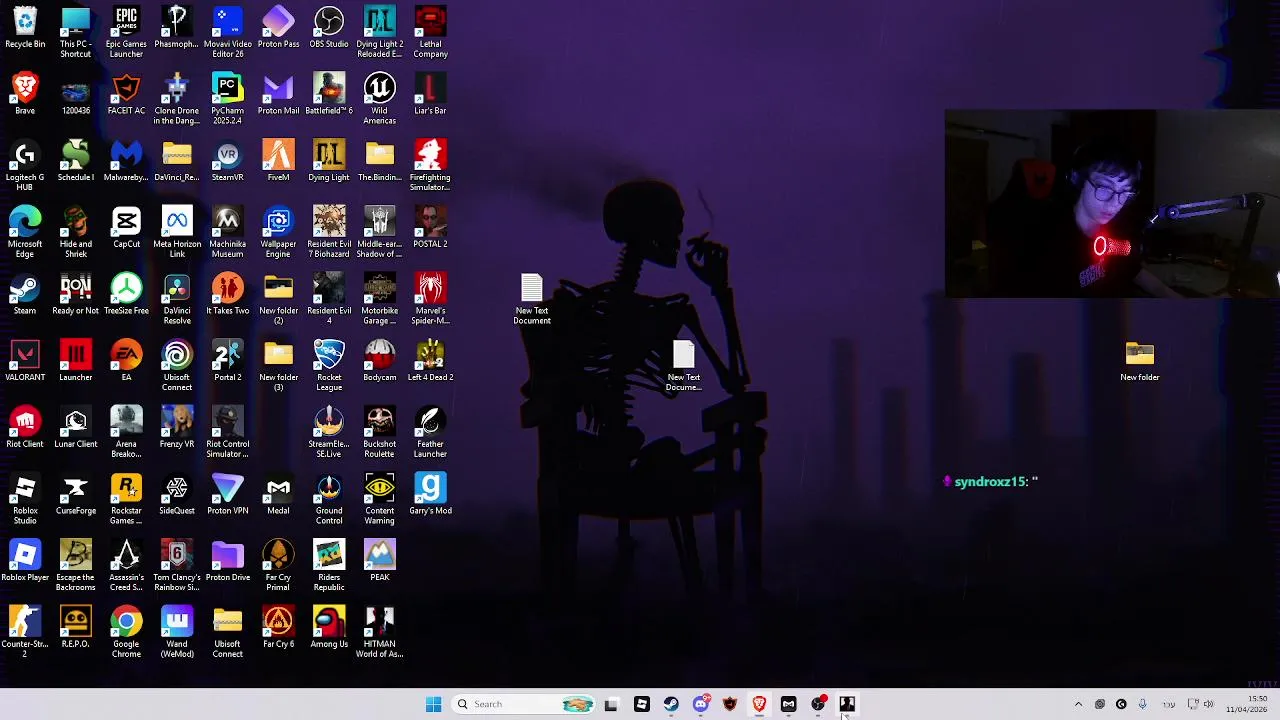This screenshot has height=720, width=1280.
Task: Select It Takes Two desktop icon
Action: (228, 295)
